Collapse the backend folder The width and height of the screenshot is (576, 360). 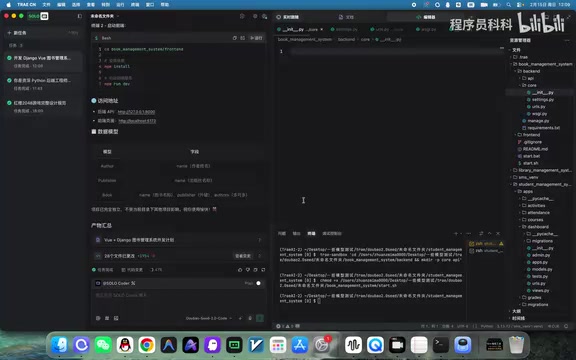pyautogui.click(x=528, y=71)
